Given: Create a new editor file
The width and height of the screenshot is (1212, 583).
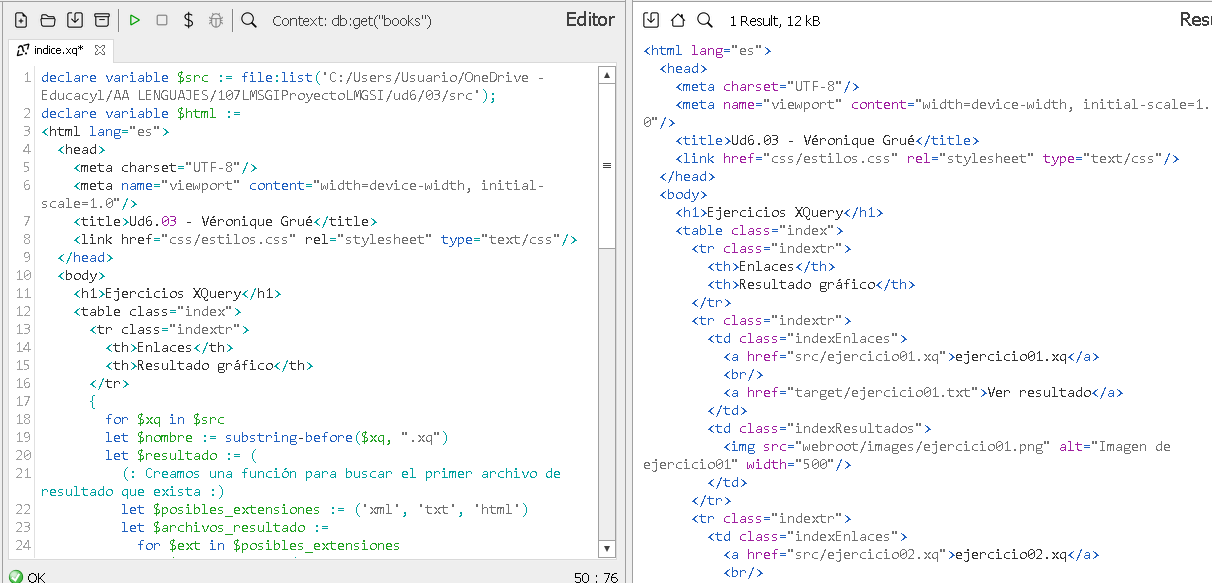Looking at the screenshot, I should [x=20, y=20].
